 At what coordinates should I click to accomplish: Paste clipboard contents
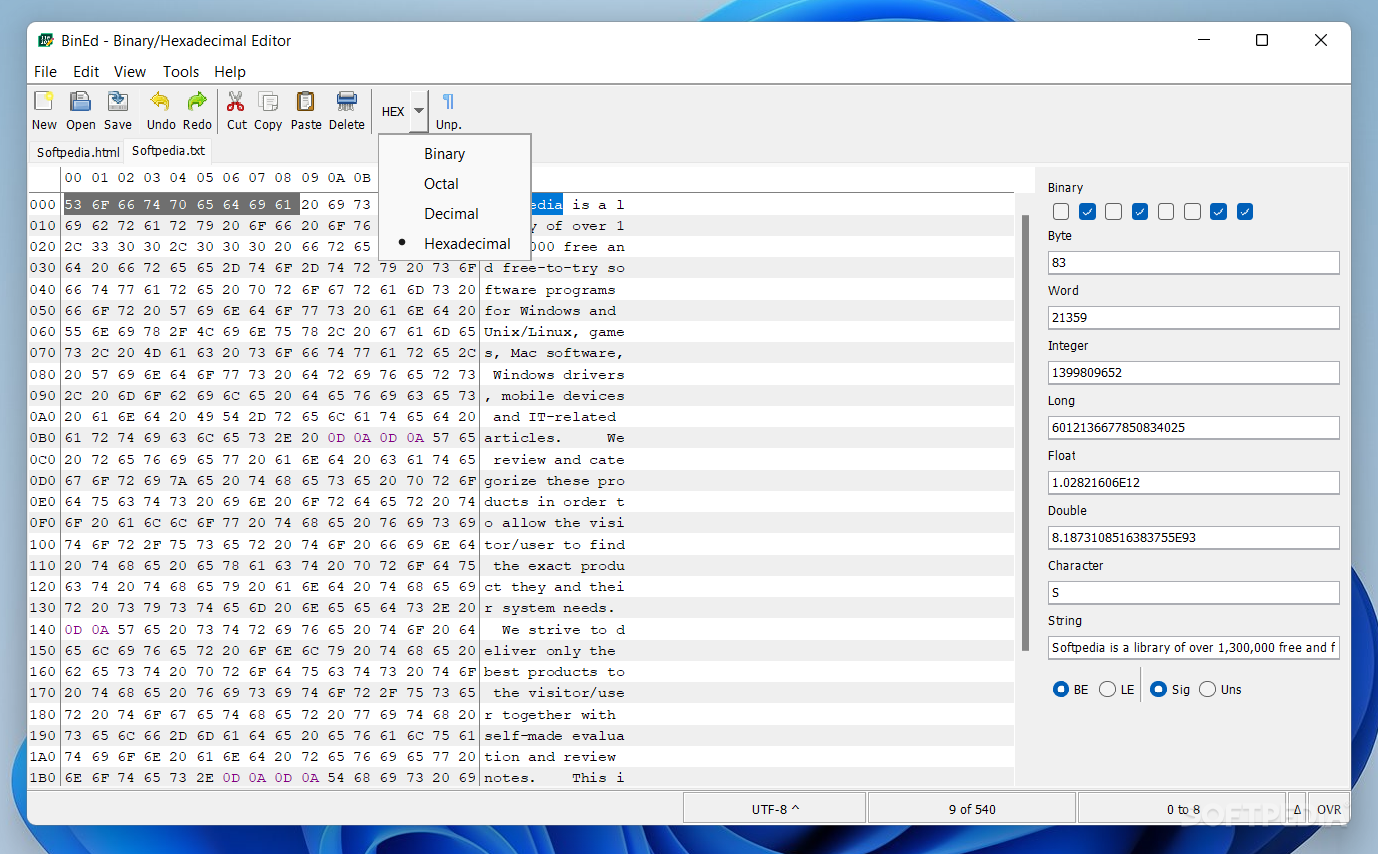[306, 110]
